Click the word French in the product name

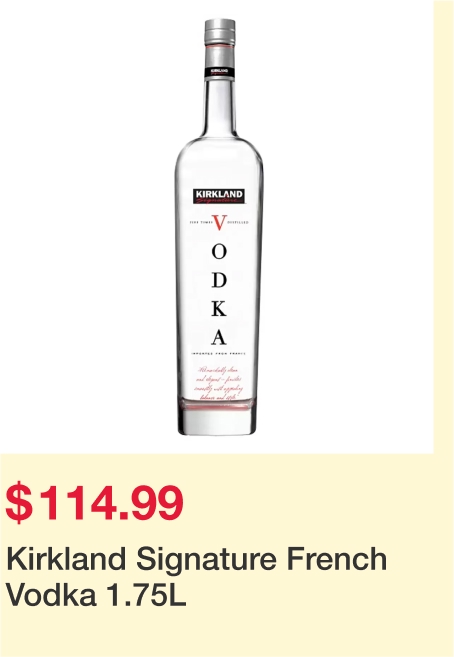point(337,559)
